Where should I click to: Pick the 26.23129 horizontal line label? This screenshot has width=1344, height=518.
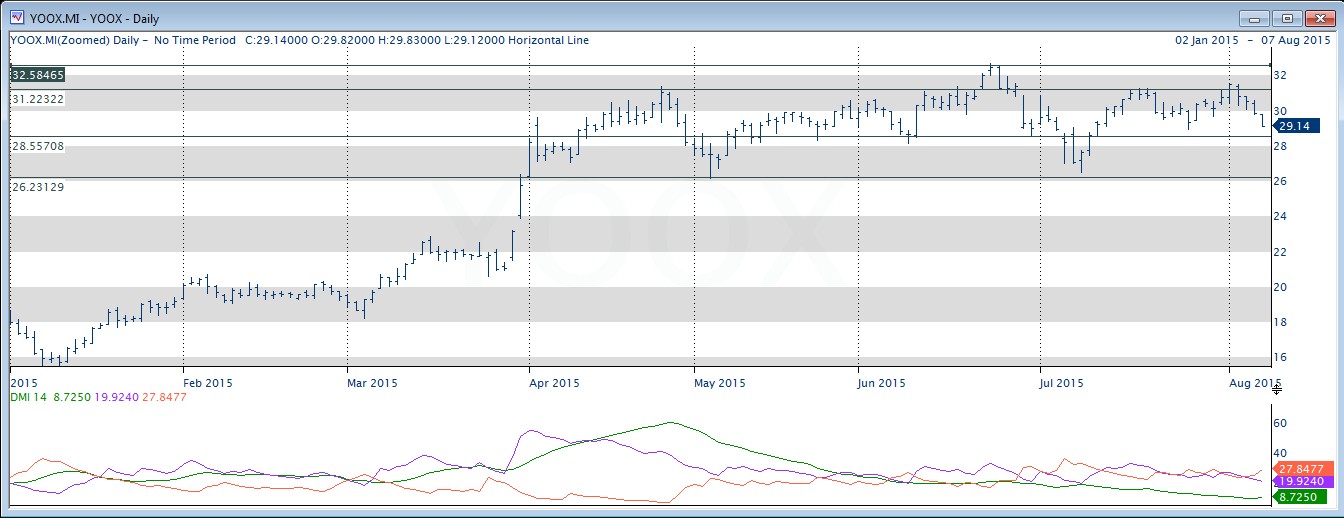pyautogui.click(x=38, y=187)
